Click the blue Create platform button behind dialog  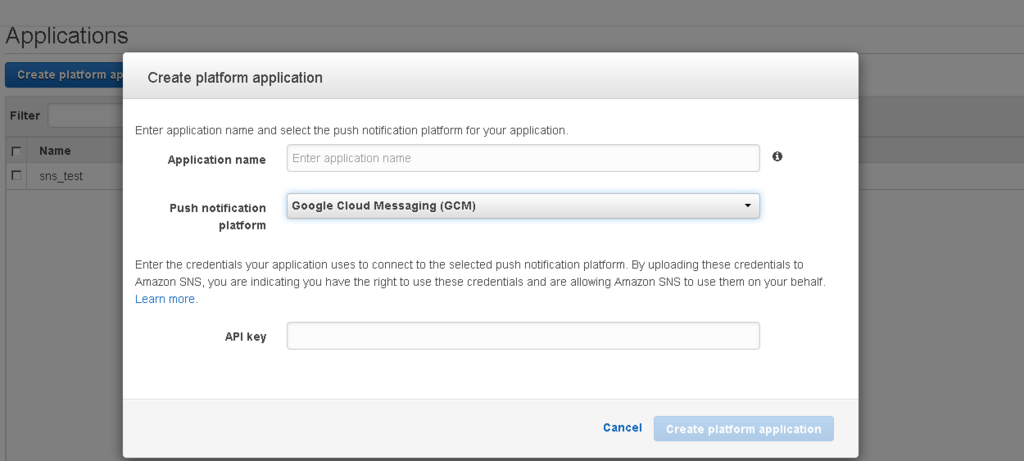pyautogui.click(x=64, y=75)
